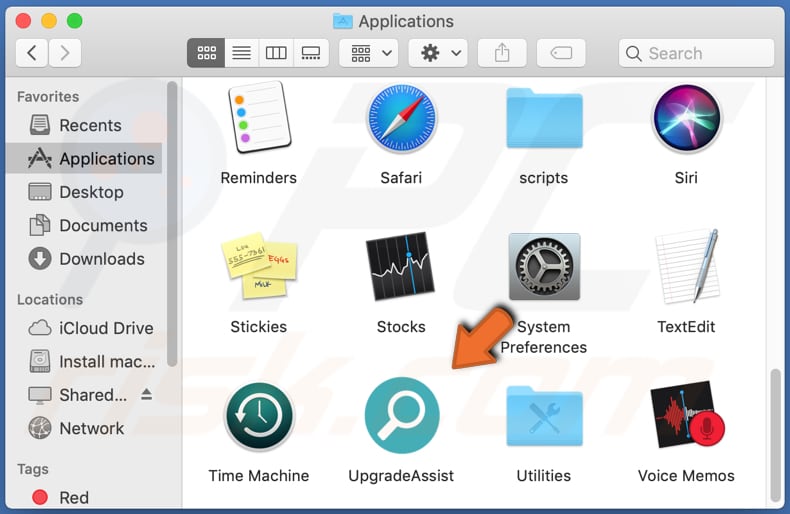Open the Stocks application
The image size is (790, 514).
[x=401, y=267]
